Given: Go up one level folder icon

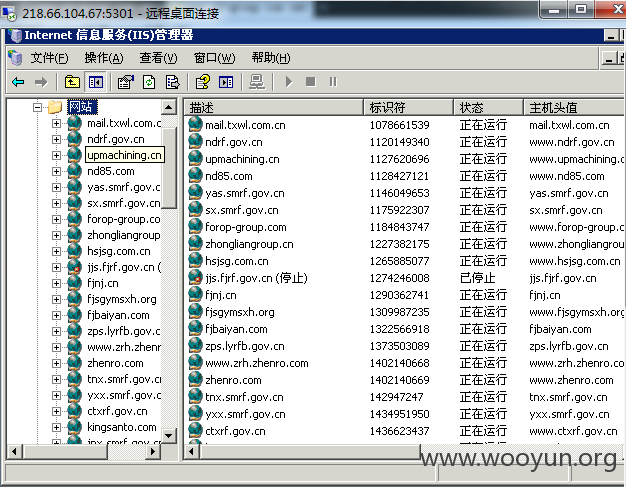Looking at the screenshot, I should [x=72, y=82].
